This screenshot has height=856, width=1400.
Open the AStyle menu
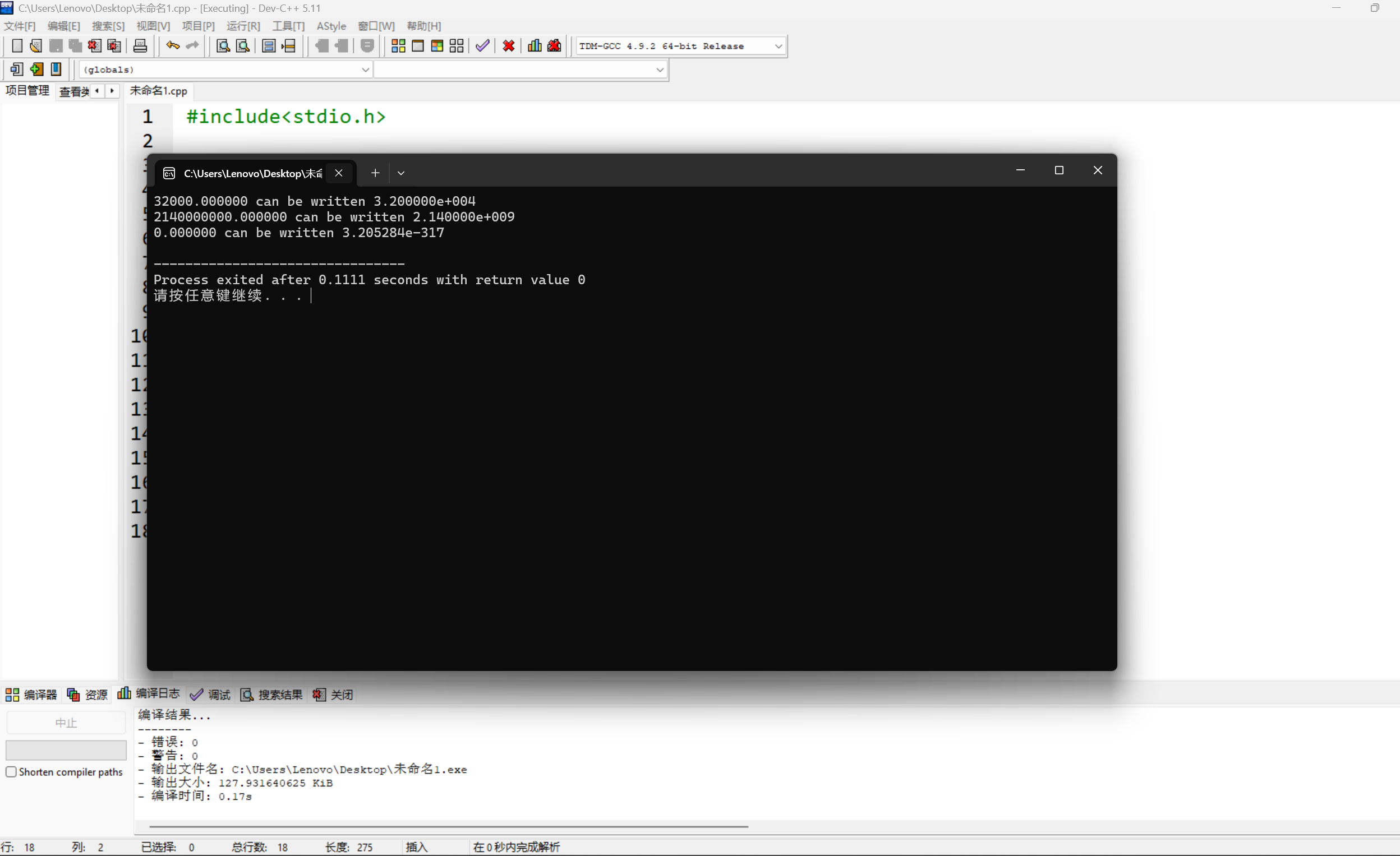pyautogui.click(x=331, y=26)
